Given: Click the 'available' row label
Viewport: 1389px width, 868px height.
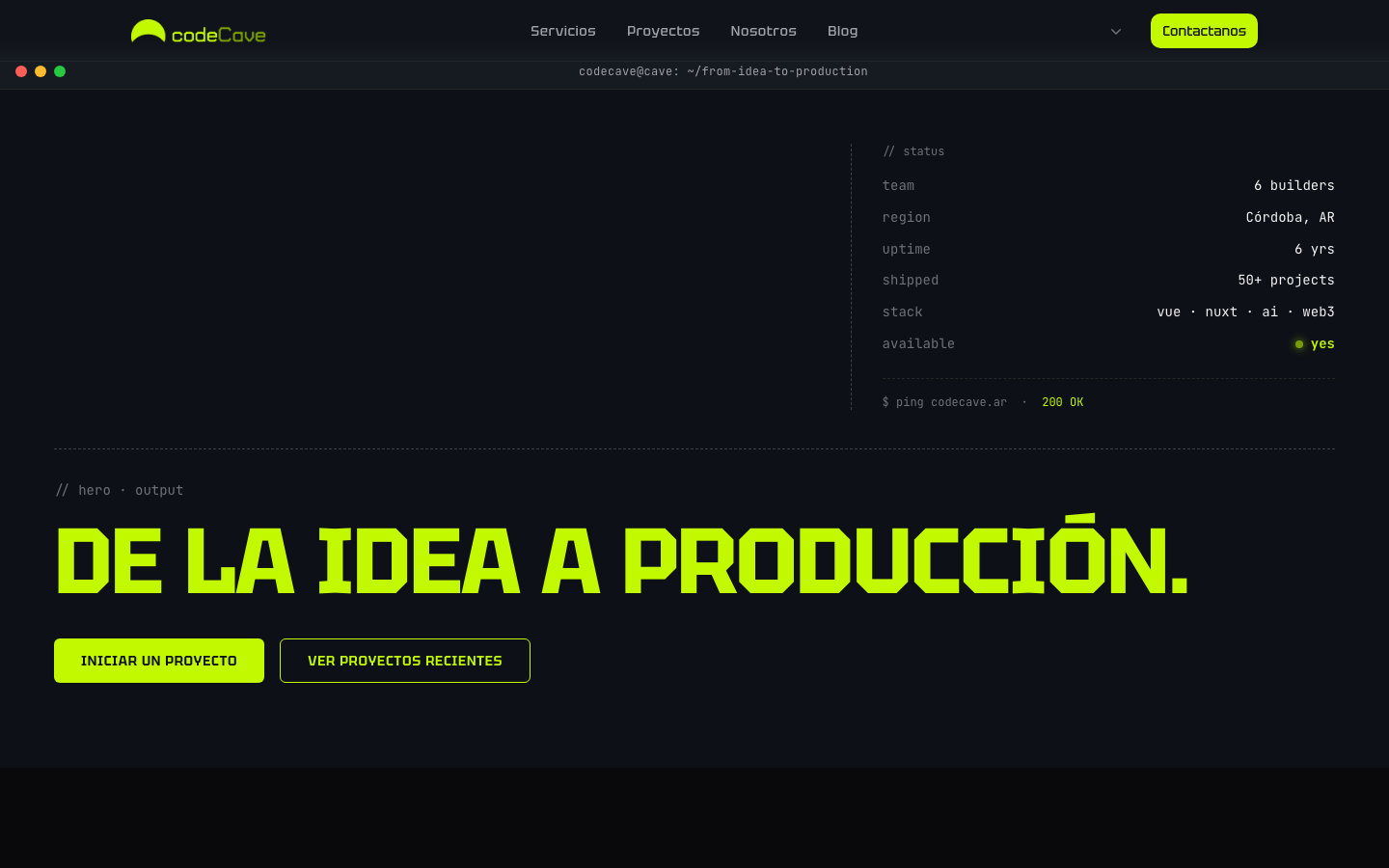Looking at the screenshot, I should click(x=918, y=343).
